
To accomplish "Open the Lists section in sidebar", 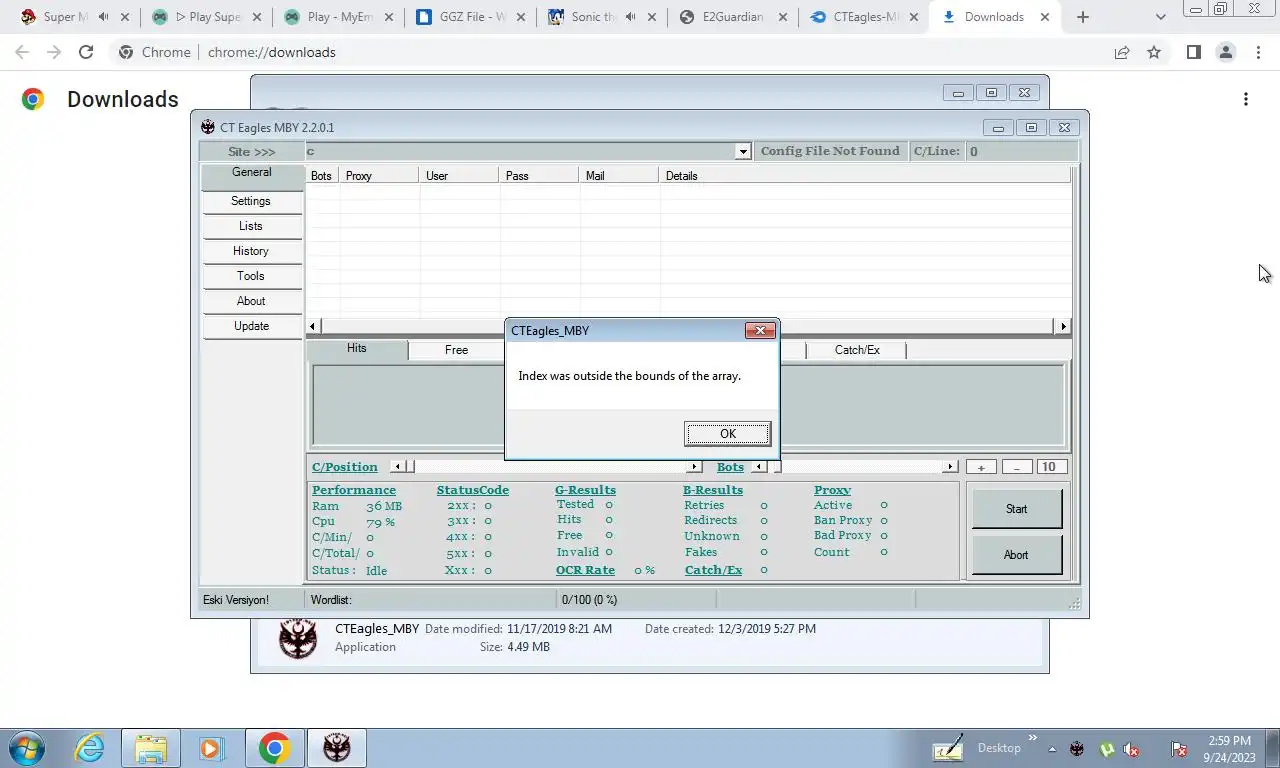I will coord(251,226).
